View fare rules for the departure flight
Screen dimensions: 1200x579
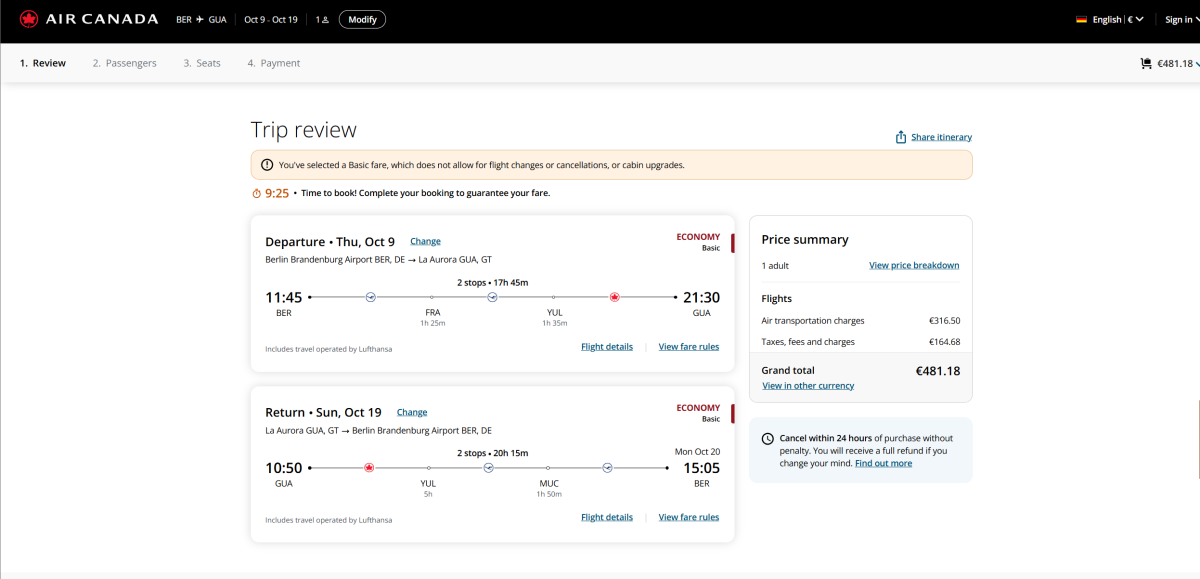point(688,347)
